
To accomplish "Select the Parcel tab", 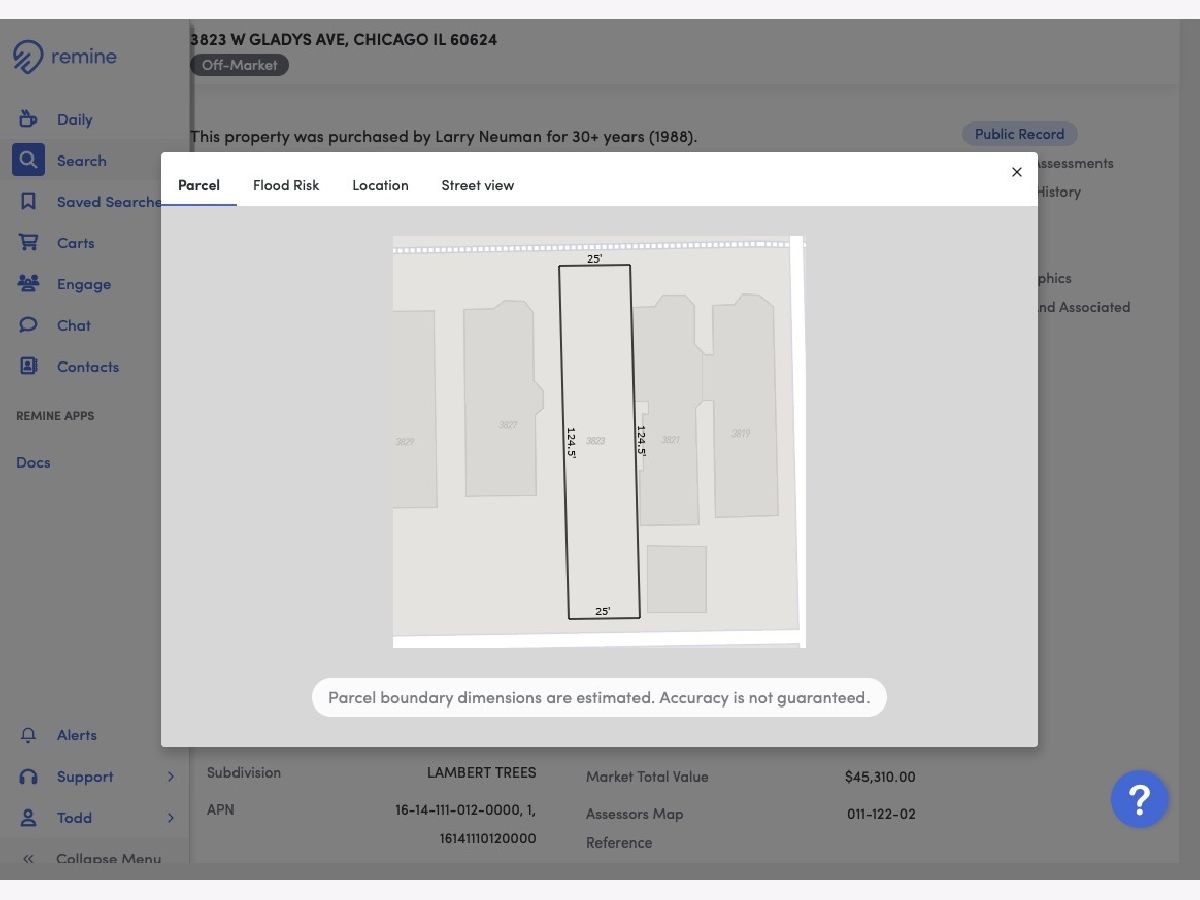I will (x=199, y=185).
